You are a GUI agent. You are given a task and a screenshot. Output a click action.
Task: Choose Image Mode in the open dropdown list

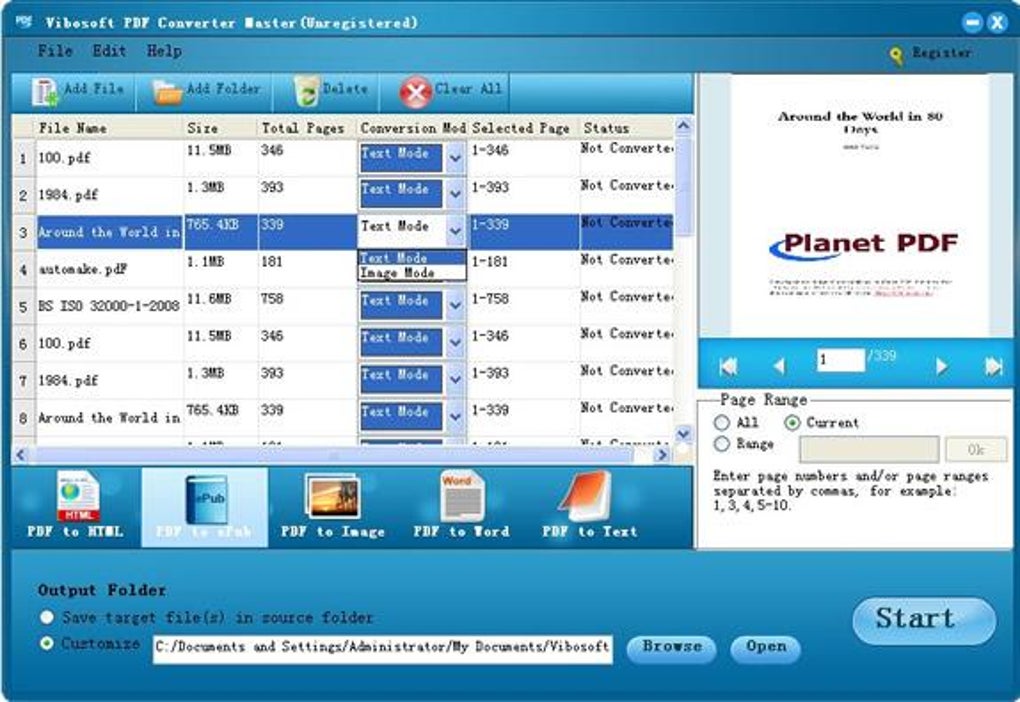412,273
